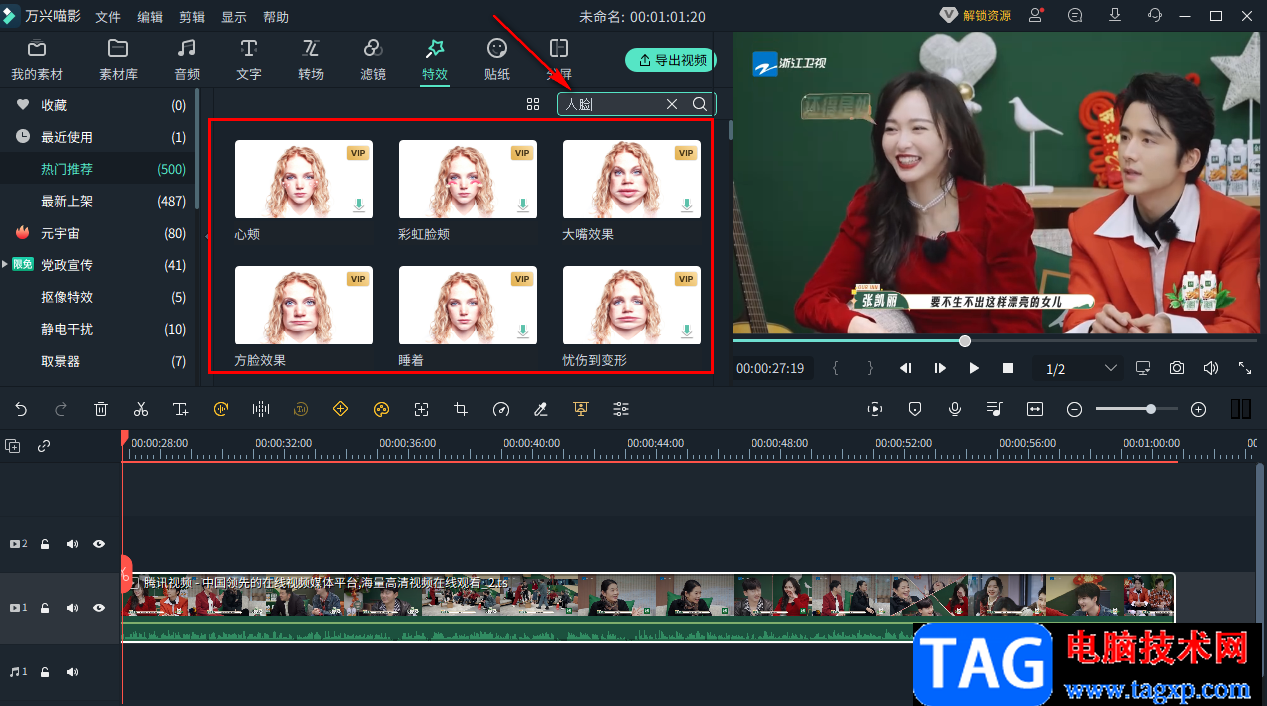Select the crop tool in timeline toolbar
Screen dimensions: 1267x706
(461, 409)
